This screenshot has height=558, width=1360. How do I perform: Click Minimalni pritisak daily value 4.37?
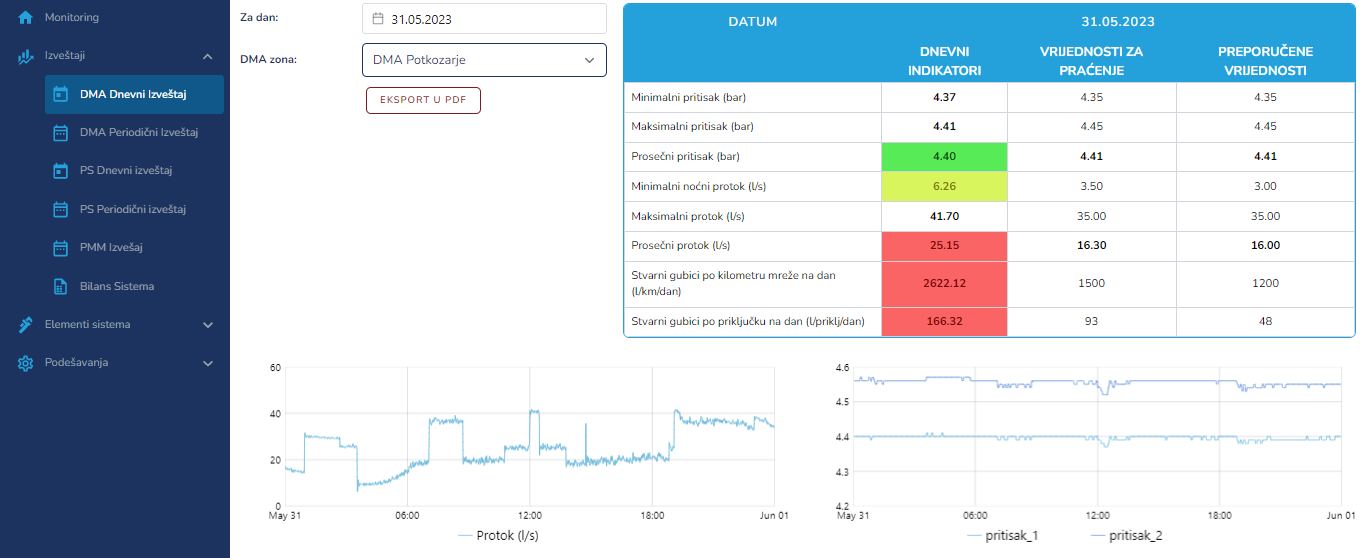944,98
